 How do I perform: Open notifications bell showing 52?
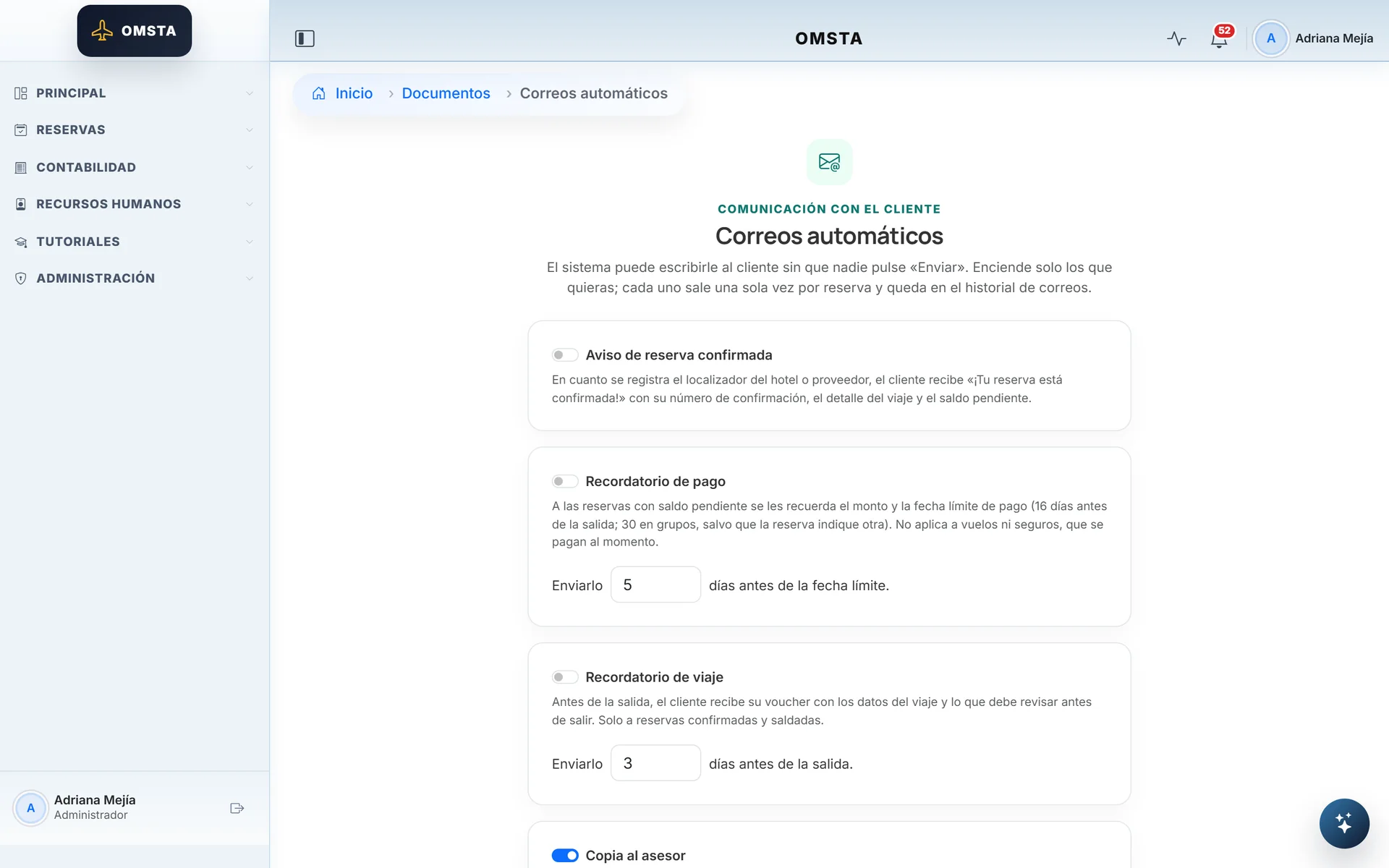1220,38
